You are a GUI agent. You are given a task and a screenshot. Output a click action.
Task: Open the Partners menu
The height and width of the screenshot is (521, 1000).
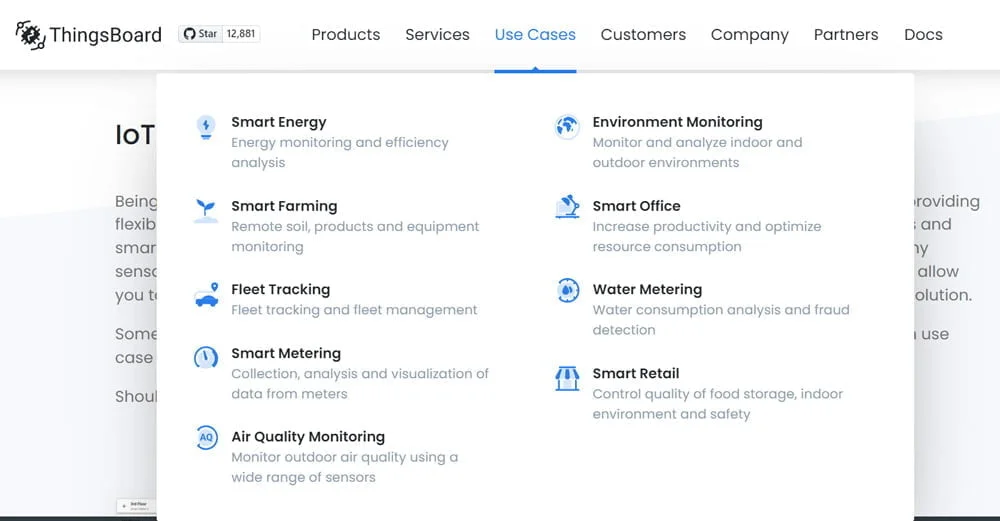[846, 34]
